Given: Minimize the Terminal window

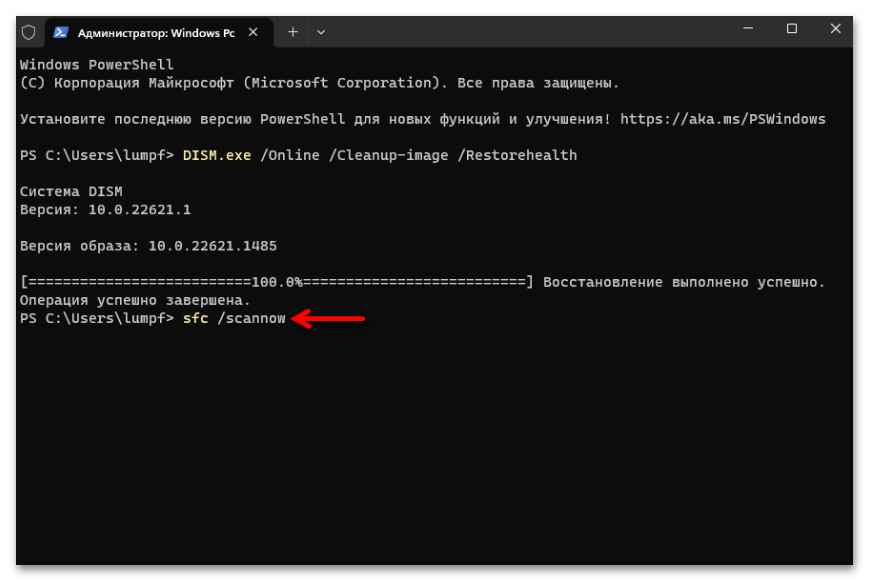Looking at the screenshot, I should click(x=748, y=28).
